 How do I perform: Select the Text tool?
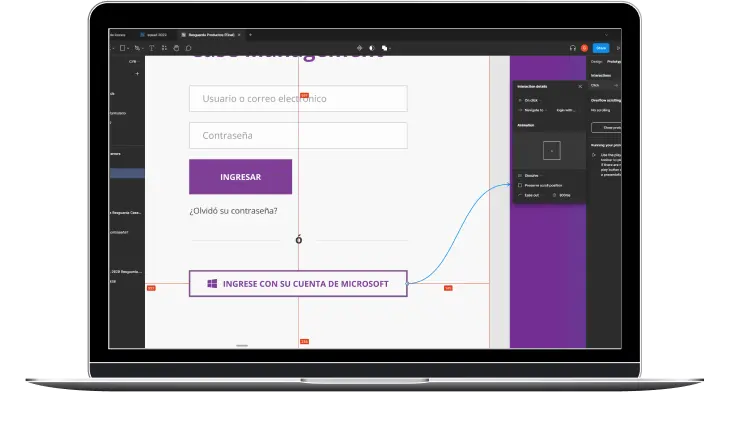point(151,48)
